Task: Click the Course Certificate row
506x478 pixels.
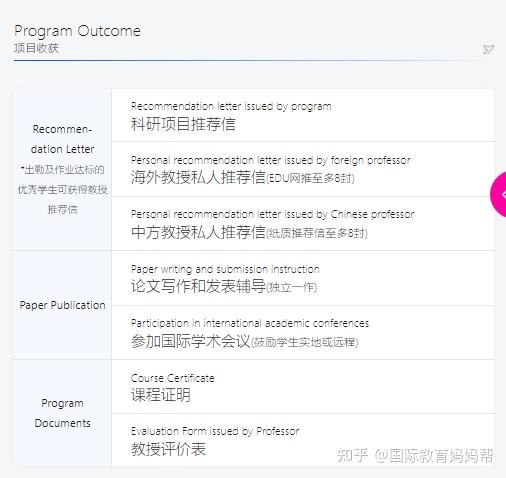Action: coord(303,387)
